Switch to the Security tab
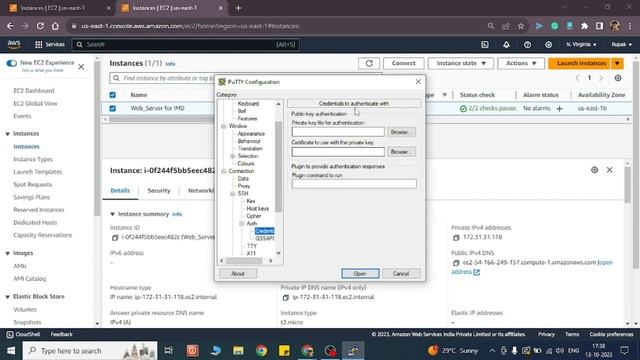This screenshot has height=360, width=640. (159, 191)
